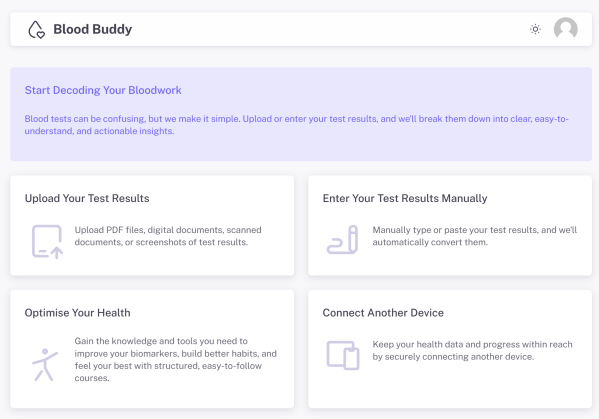Click the connected devices icon
This screenshot has height=419, width=599.
[x=343, y=355]
